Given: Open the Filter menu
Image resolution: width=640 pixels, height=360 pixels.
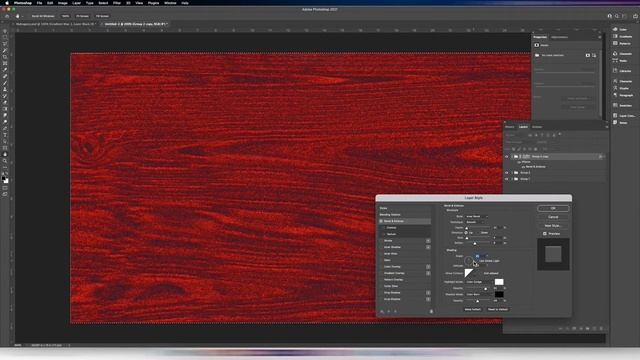Looking at the screenshot, I should (x=117, y=3).
